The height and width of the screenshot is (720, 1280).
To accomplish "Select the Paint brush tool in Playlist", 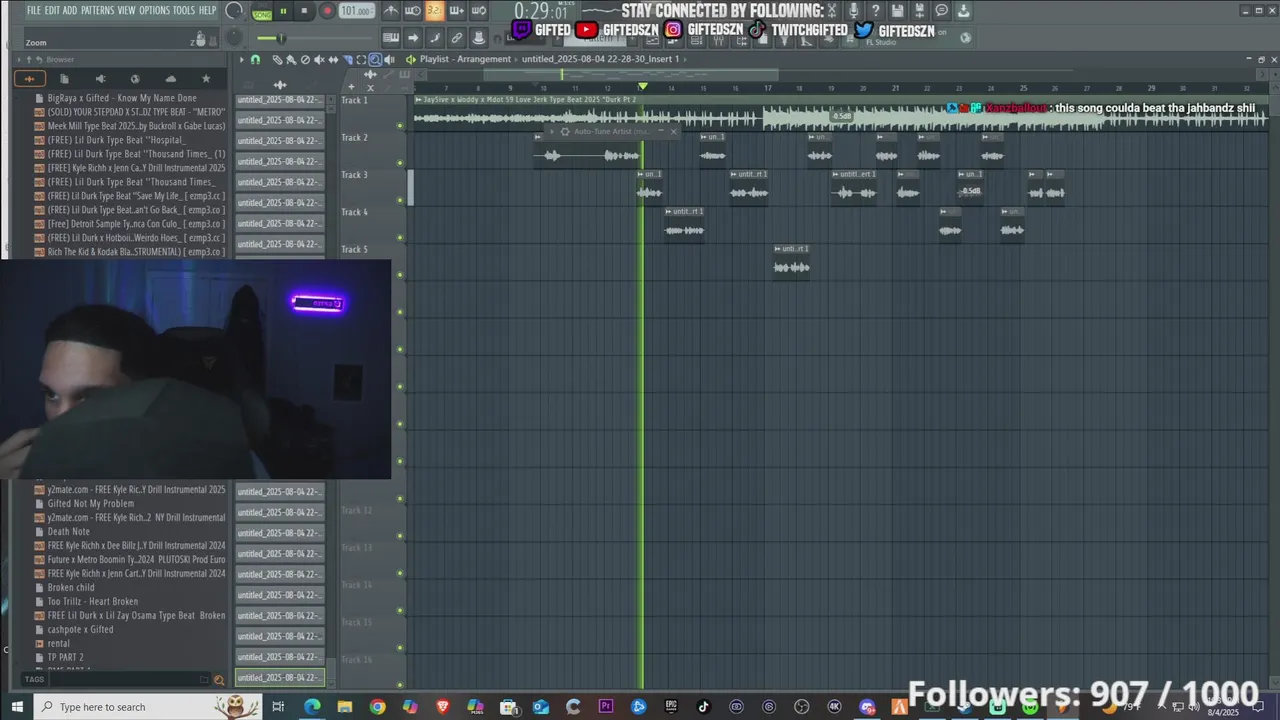I will point(291,59).
